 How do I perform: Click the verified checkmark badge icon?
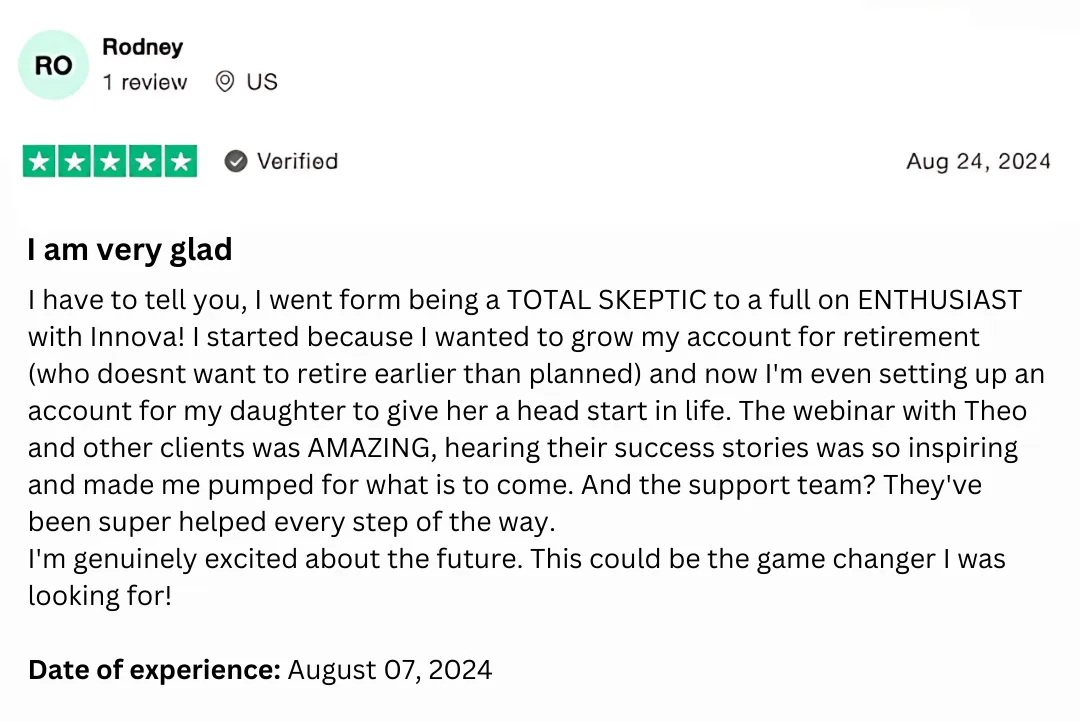(236, 161)
